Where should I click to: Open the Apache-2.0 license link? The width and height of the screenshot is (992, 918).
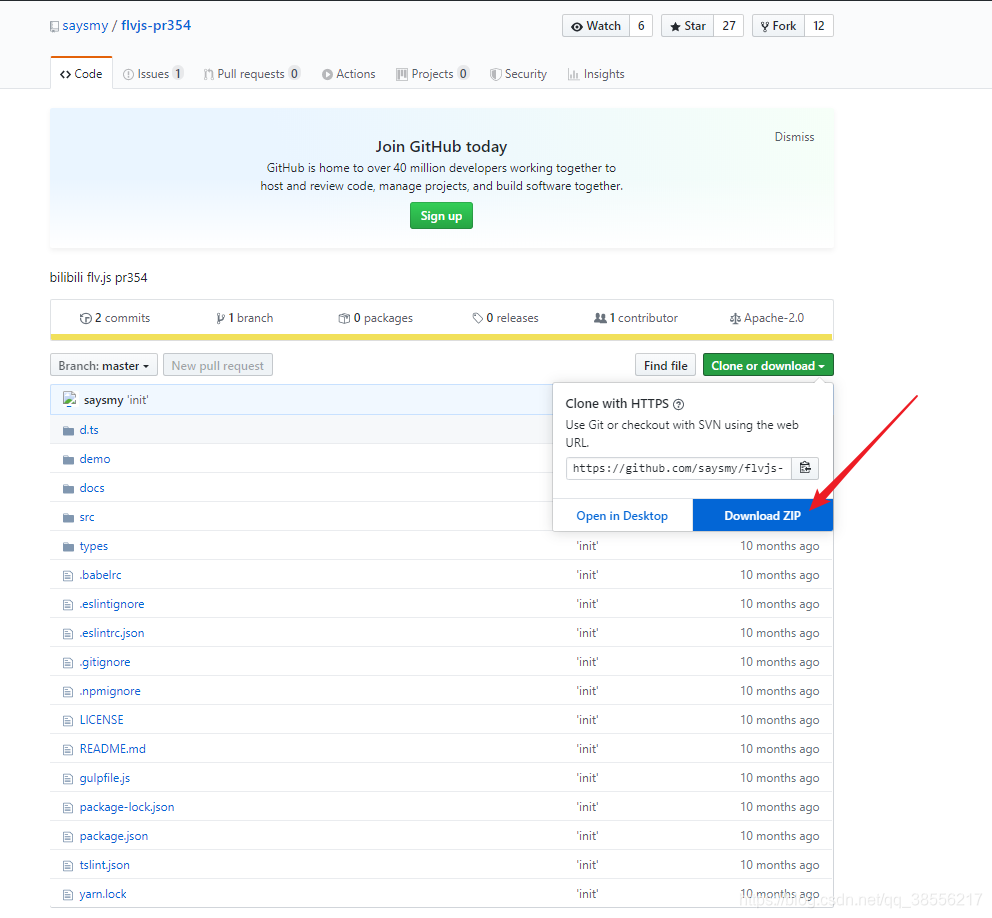[x=767, y=318]
